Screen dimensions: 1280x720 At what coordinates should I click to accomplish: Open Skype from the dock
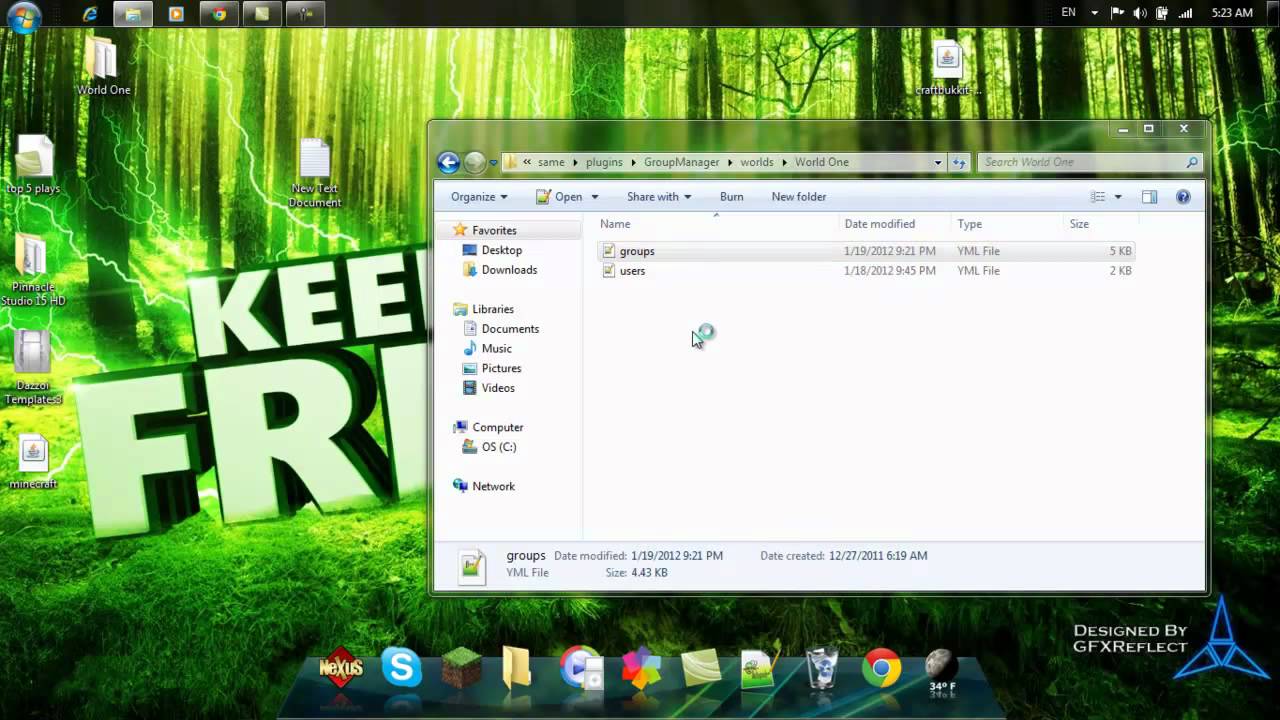[401, 668]
